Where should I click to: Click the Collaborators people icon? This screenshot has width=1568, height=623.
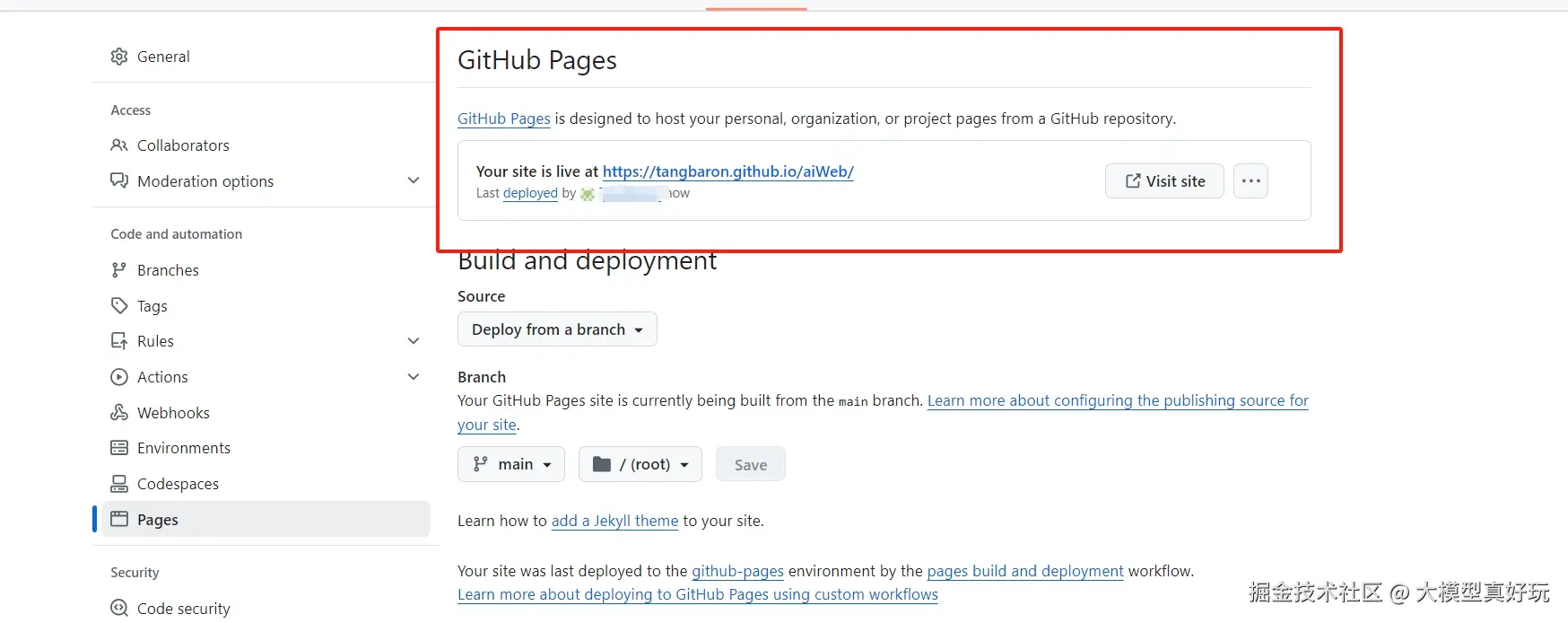point(118,145)
